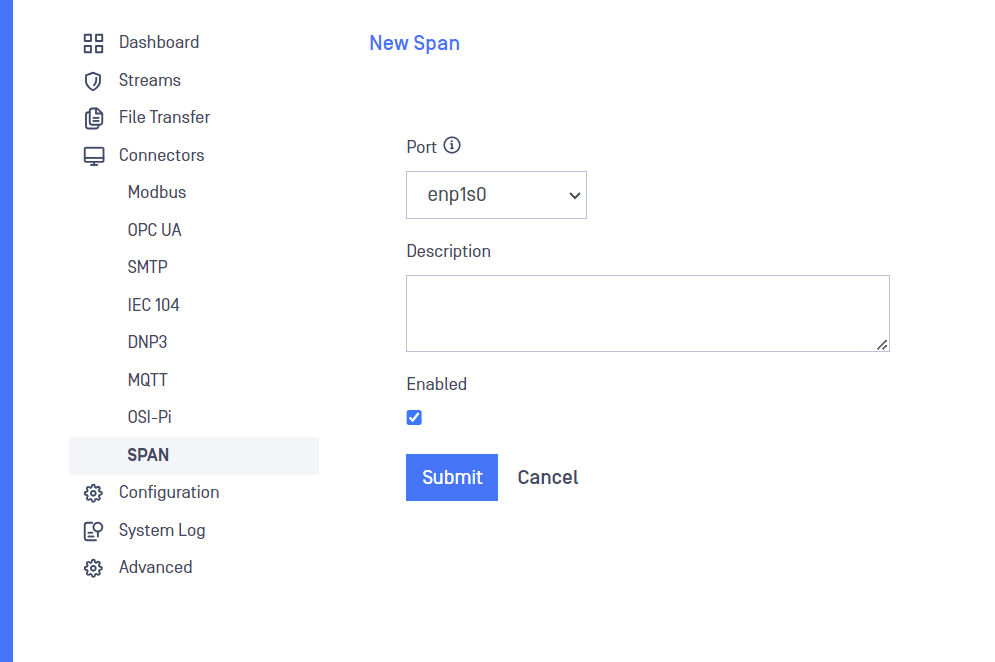Viewport: 995px width, 662px height.
Task: Click the System Log icon
Action: pyautogui.click(x=93, y=531)
